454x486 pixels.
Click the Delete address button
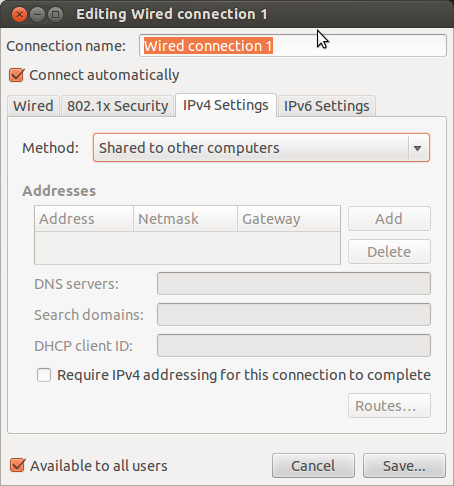tap(389, 252)
